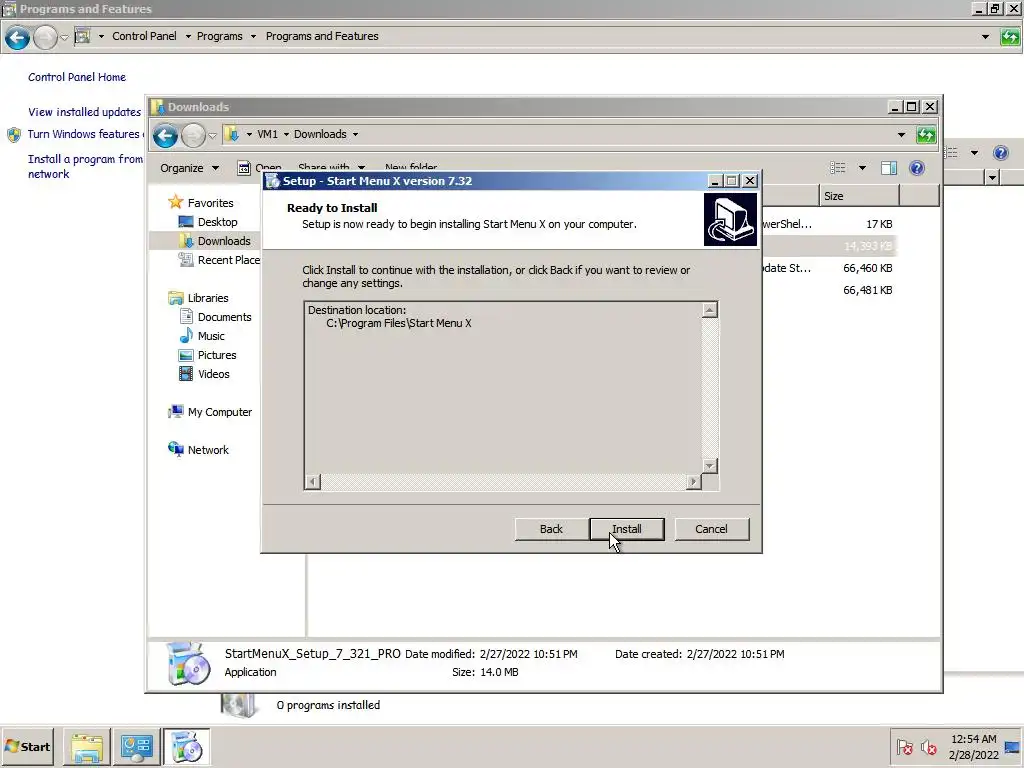Click Control Panel Home link
Image resolution: width=1024 pixels, height=768 pixels.
pos(76,77)
